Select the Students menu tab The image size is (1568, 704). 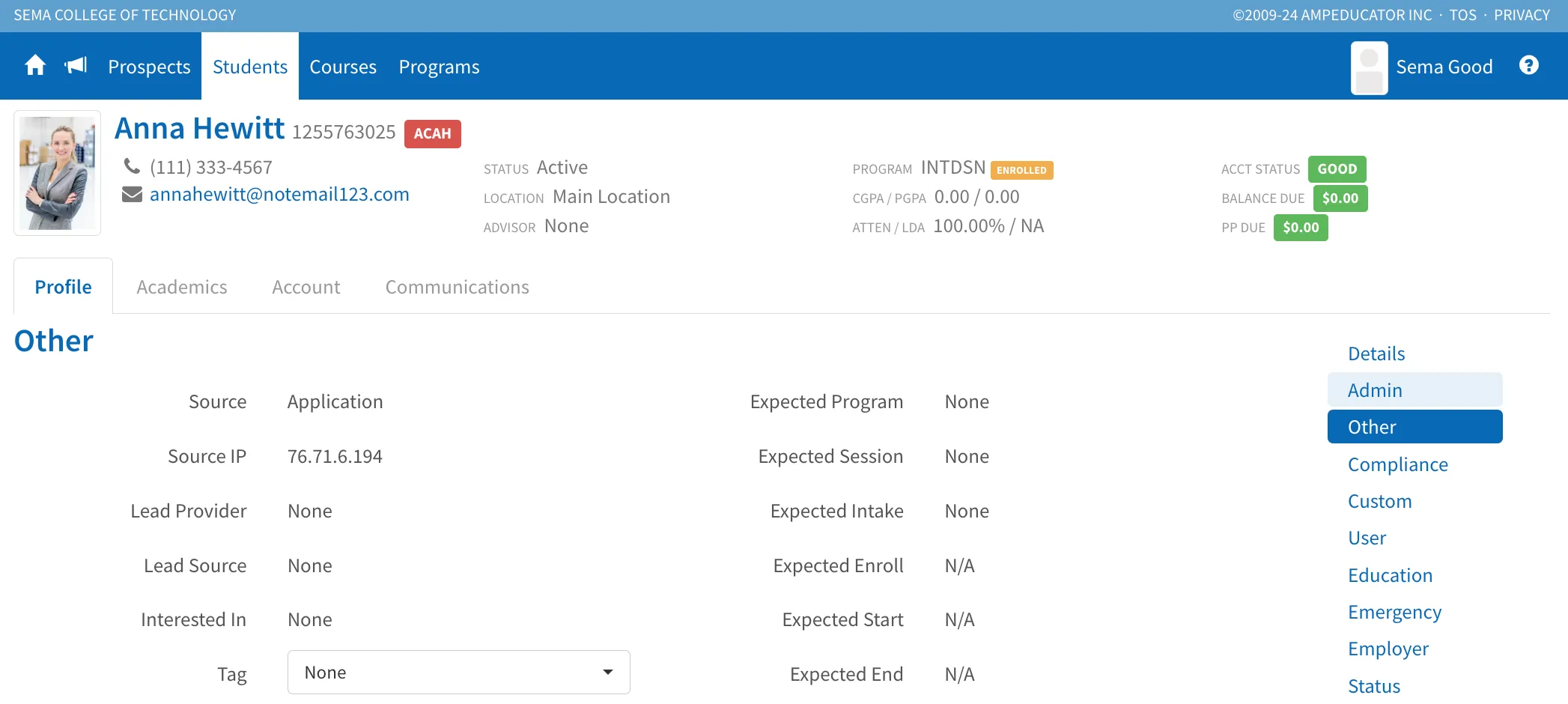pyautogui.click(x=250, y=67)
